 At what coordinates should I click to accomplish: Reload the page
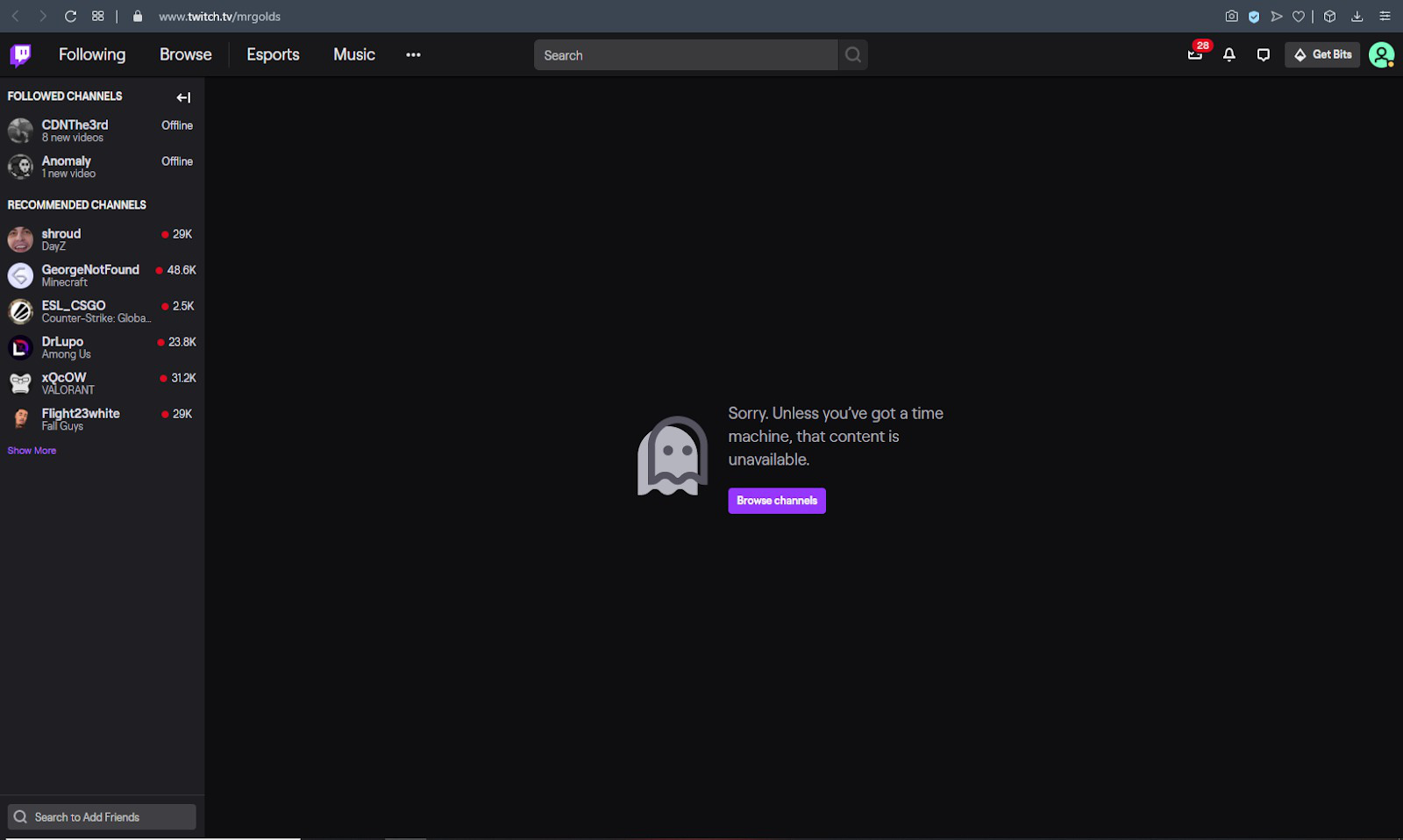click(71, 16)
